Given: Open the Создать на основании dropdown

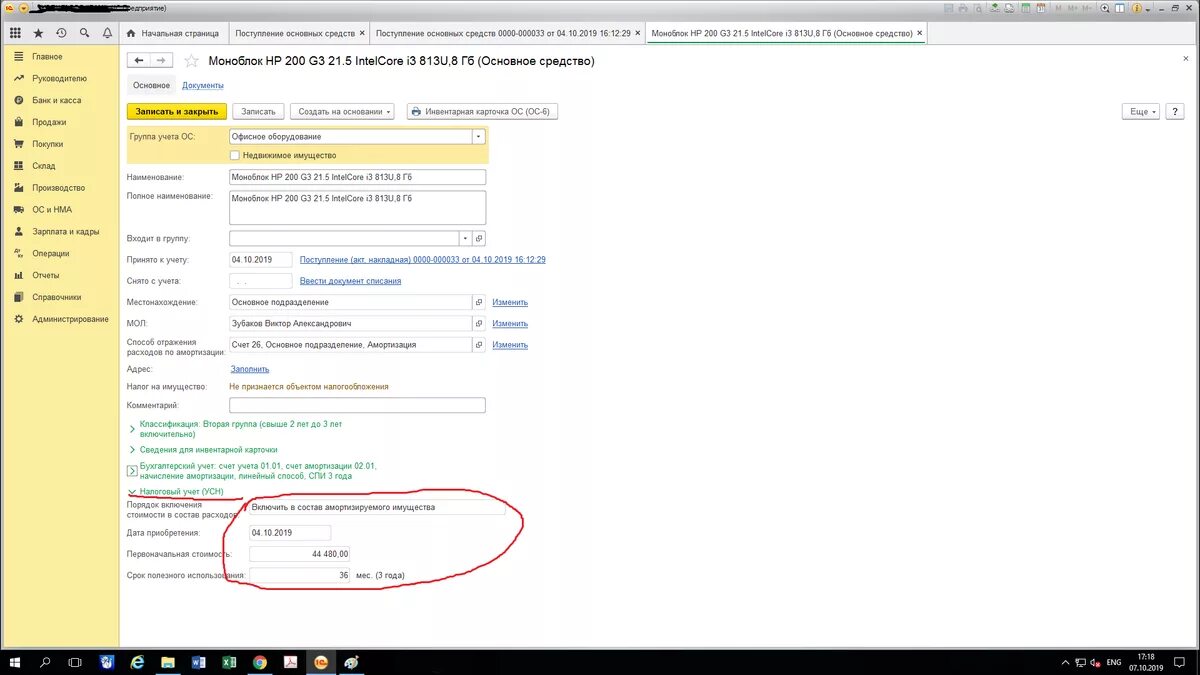Looking at the screenshot, I should 342,111.
